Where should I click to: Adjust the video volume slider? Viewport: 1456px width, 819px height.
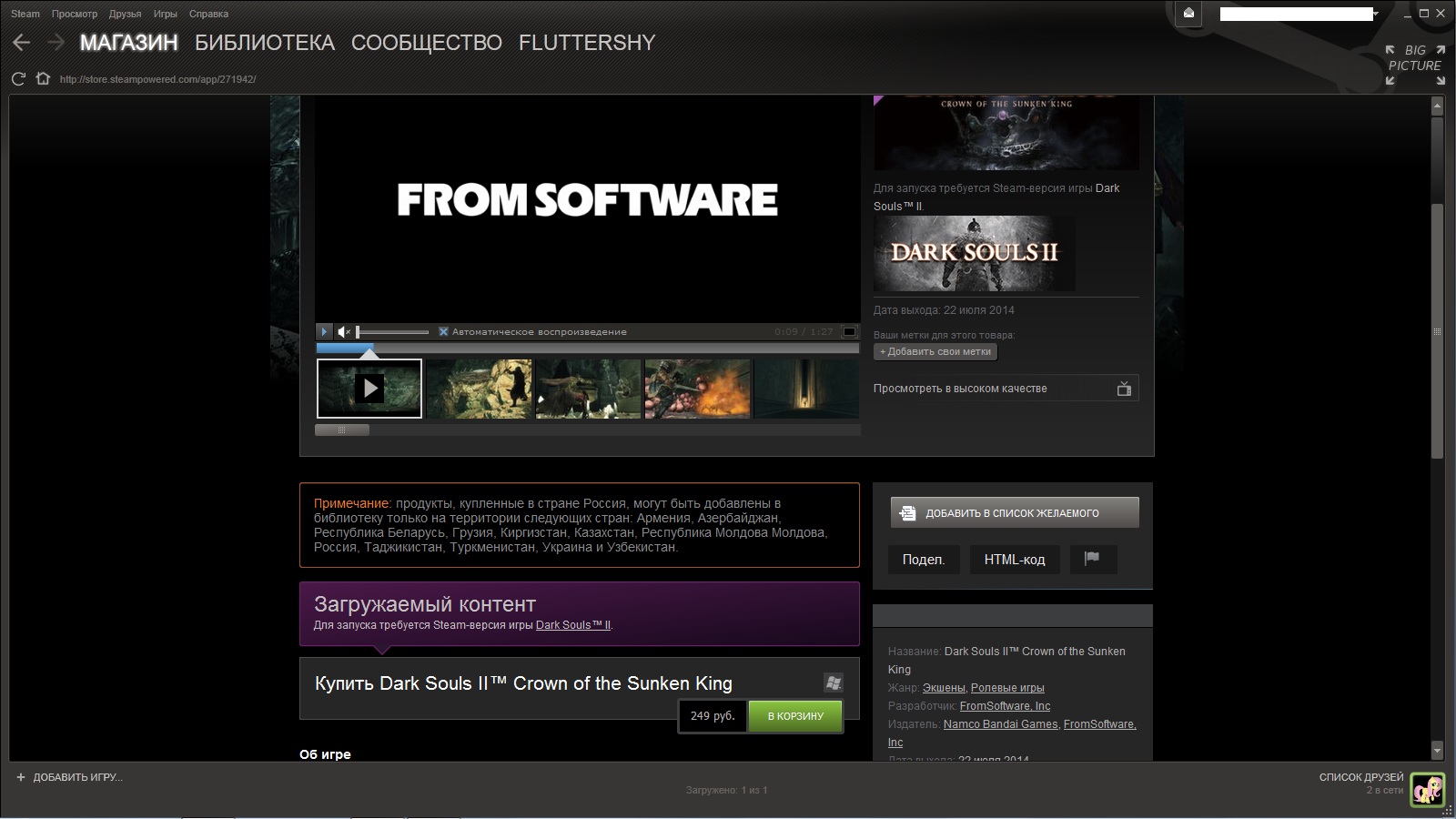(392, 332)
